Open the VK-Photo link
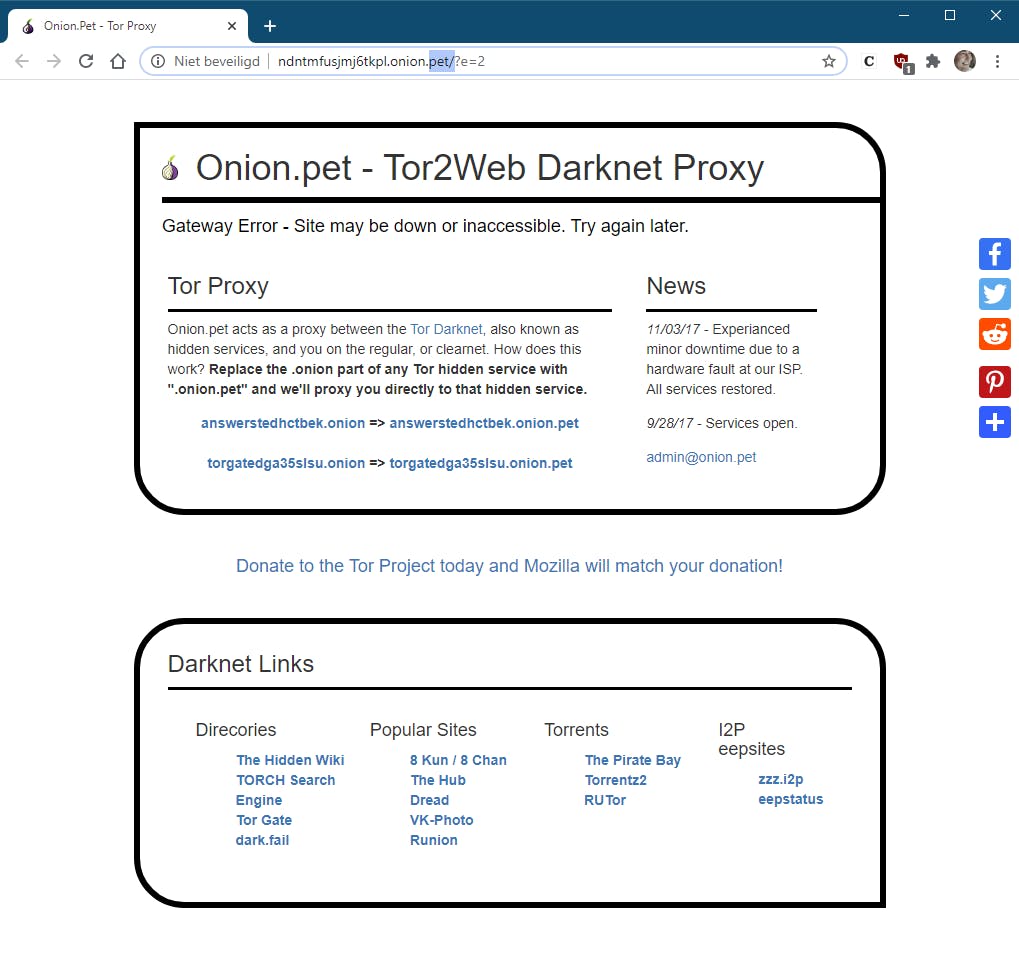This screenshot has height=968, width=1019. coord(441,821)
